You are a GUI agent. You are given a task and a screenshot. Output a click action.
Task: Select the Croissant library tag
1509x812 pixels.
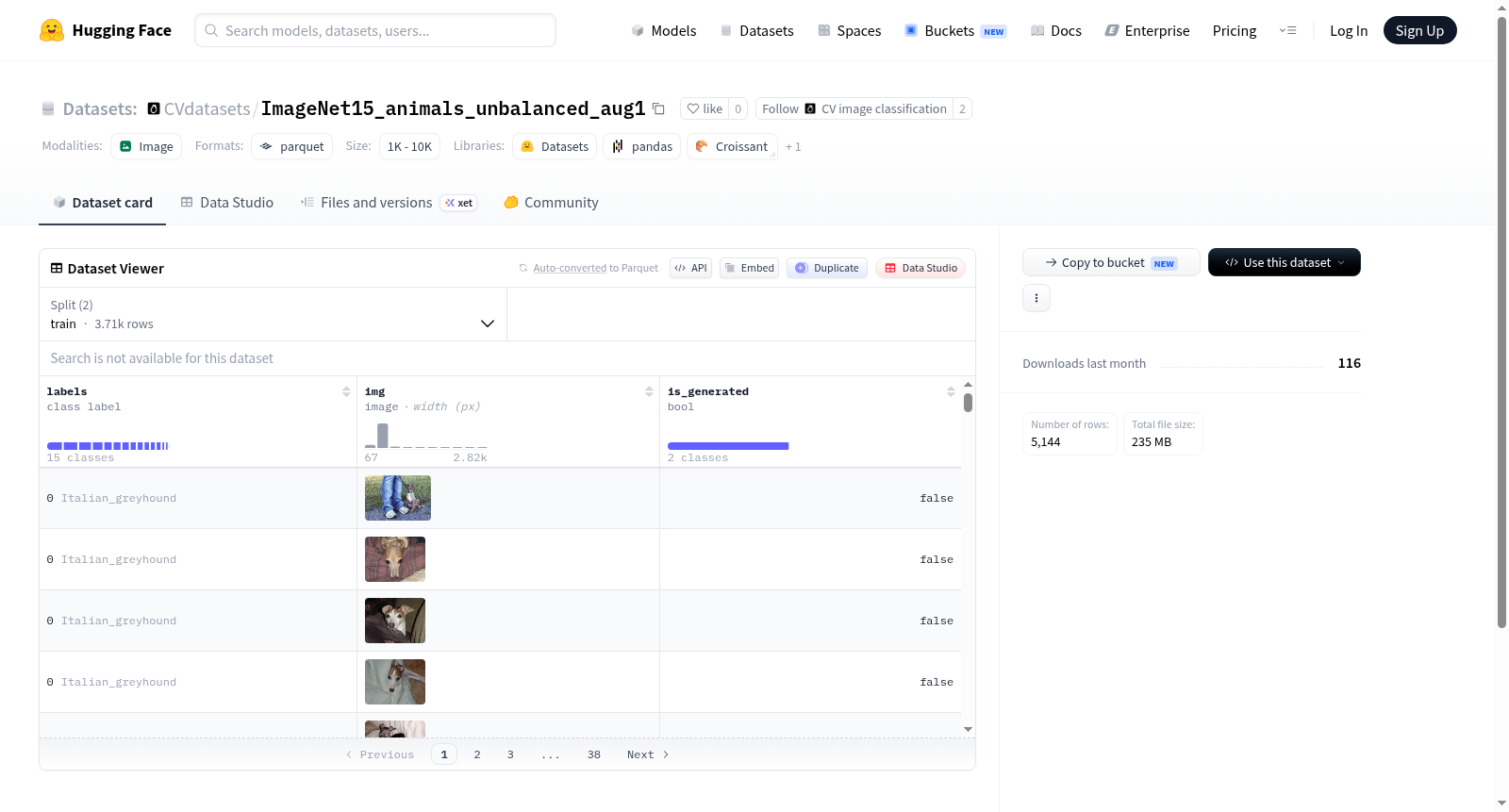tap(732, 146)
